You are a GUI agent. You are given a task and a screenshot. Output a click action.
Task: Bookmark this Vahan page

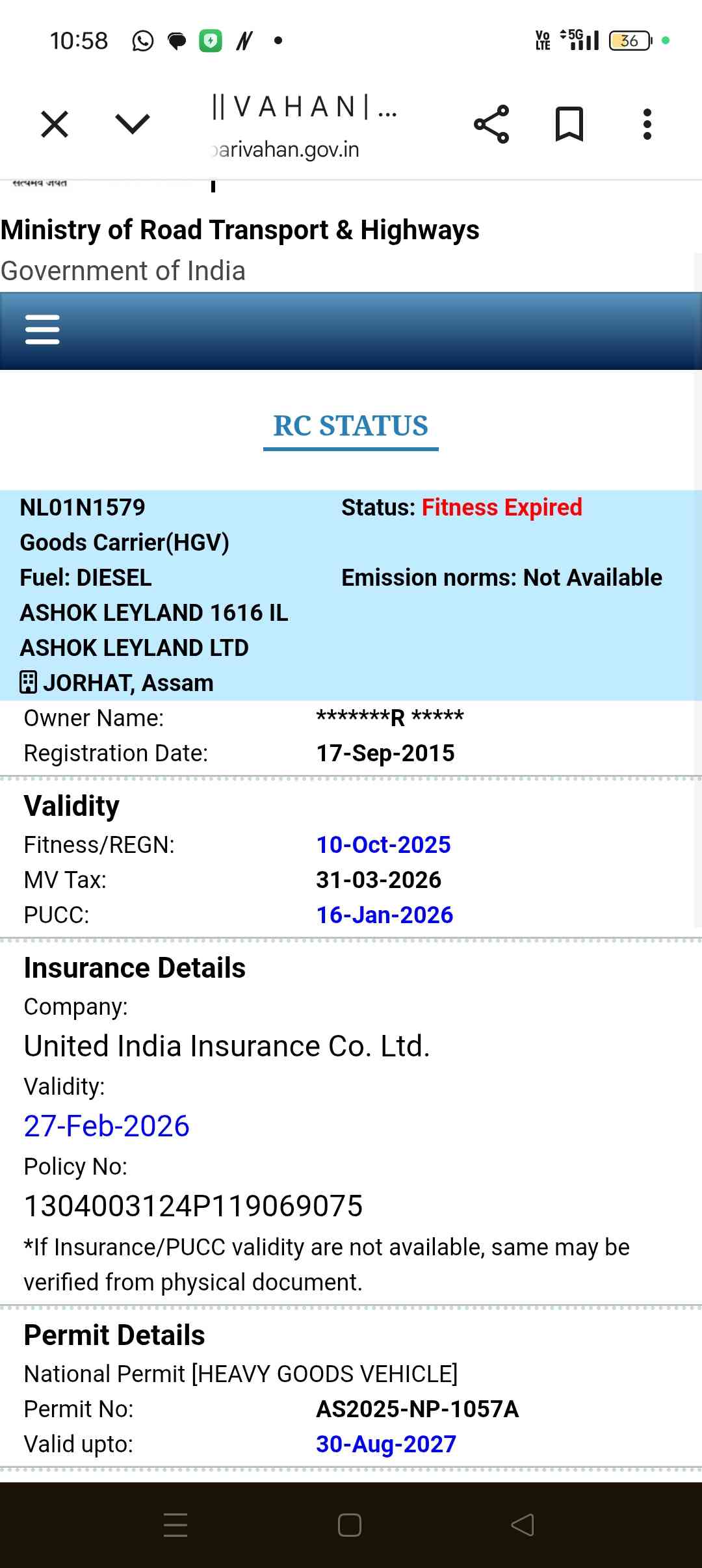(x=569, y=124)
